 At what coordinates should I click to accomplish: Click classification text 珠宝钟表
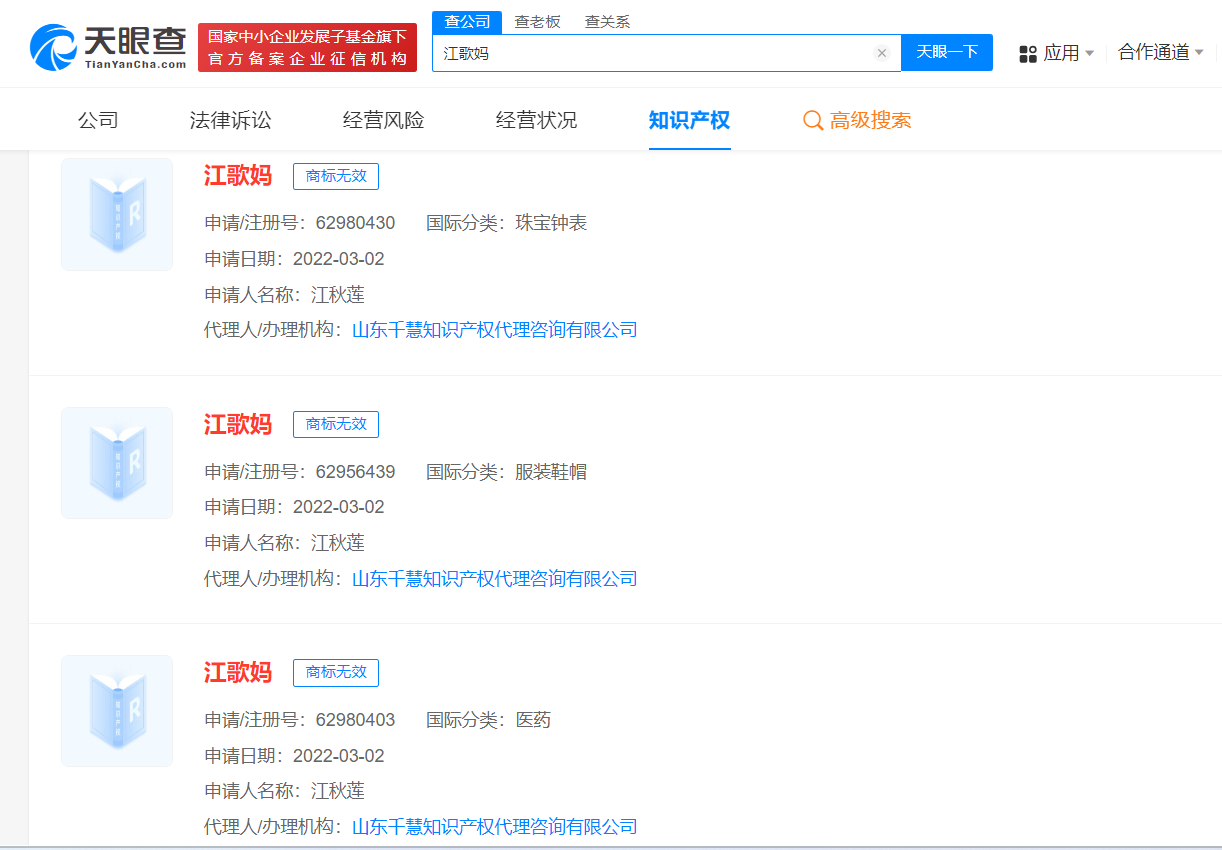coord(551,223)
